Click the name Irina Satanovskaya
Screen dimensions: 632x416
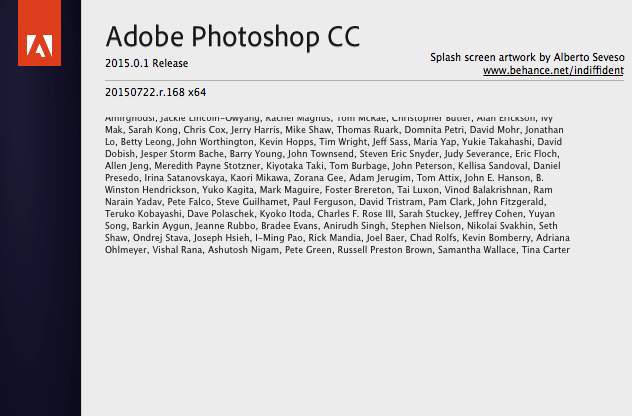pos(185,178)
